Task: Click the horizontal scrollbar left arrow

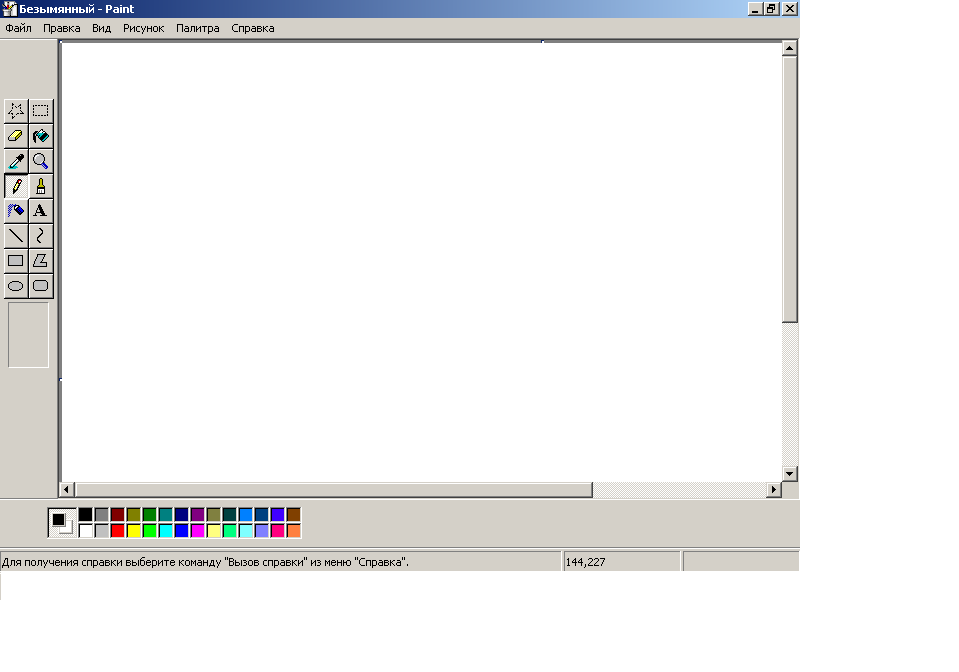Action: coord(67,490)
